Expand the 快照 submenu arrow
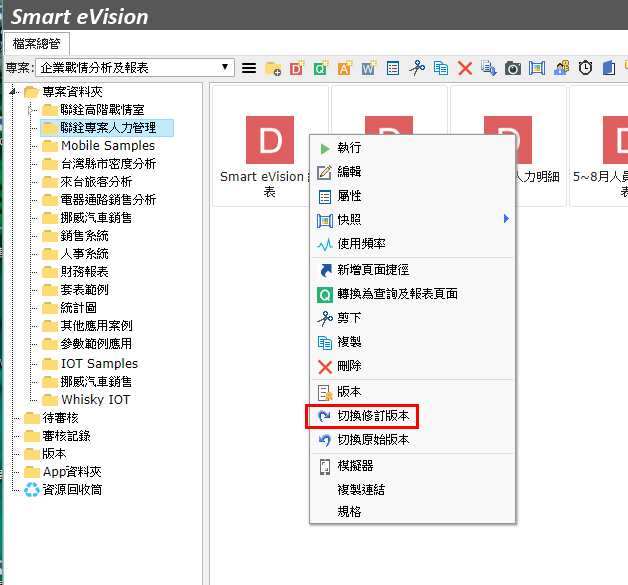Viewport: 628px width, 585px height. (x=506, y=219)
